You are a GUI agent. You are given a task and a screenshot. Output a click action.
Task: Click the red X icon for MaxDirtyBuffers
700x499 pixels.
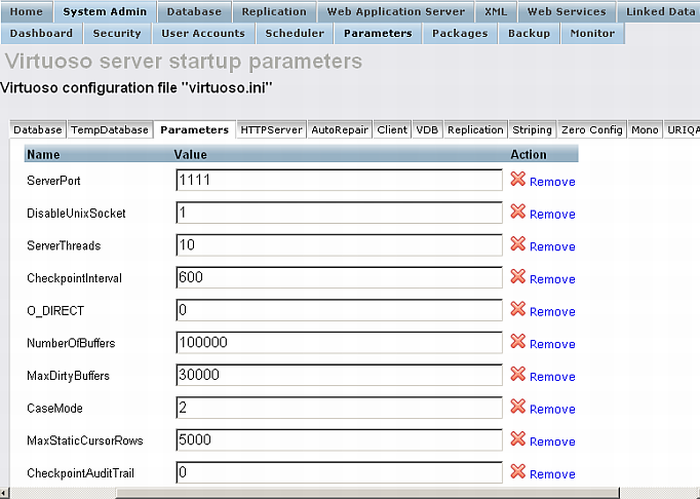518,374
